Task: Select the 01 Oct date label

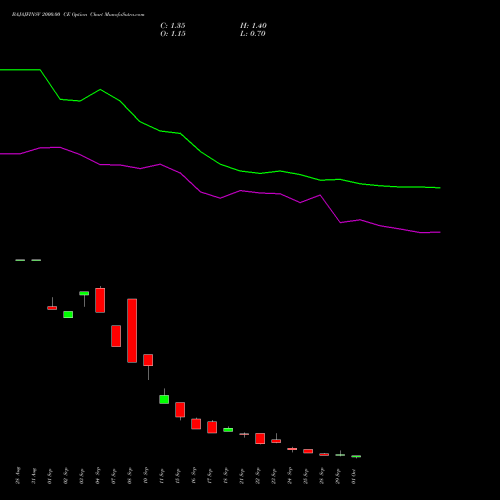Action: click(354, 476)
